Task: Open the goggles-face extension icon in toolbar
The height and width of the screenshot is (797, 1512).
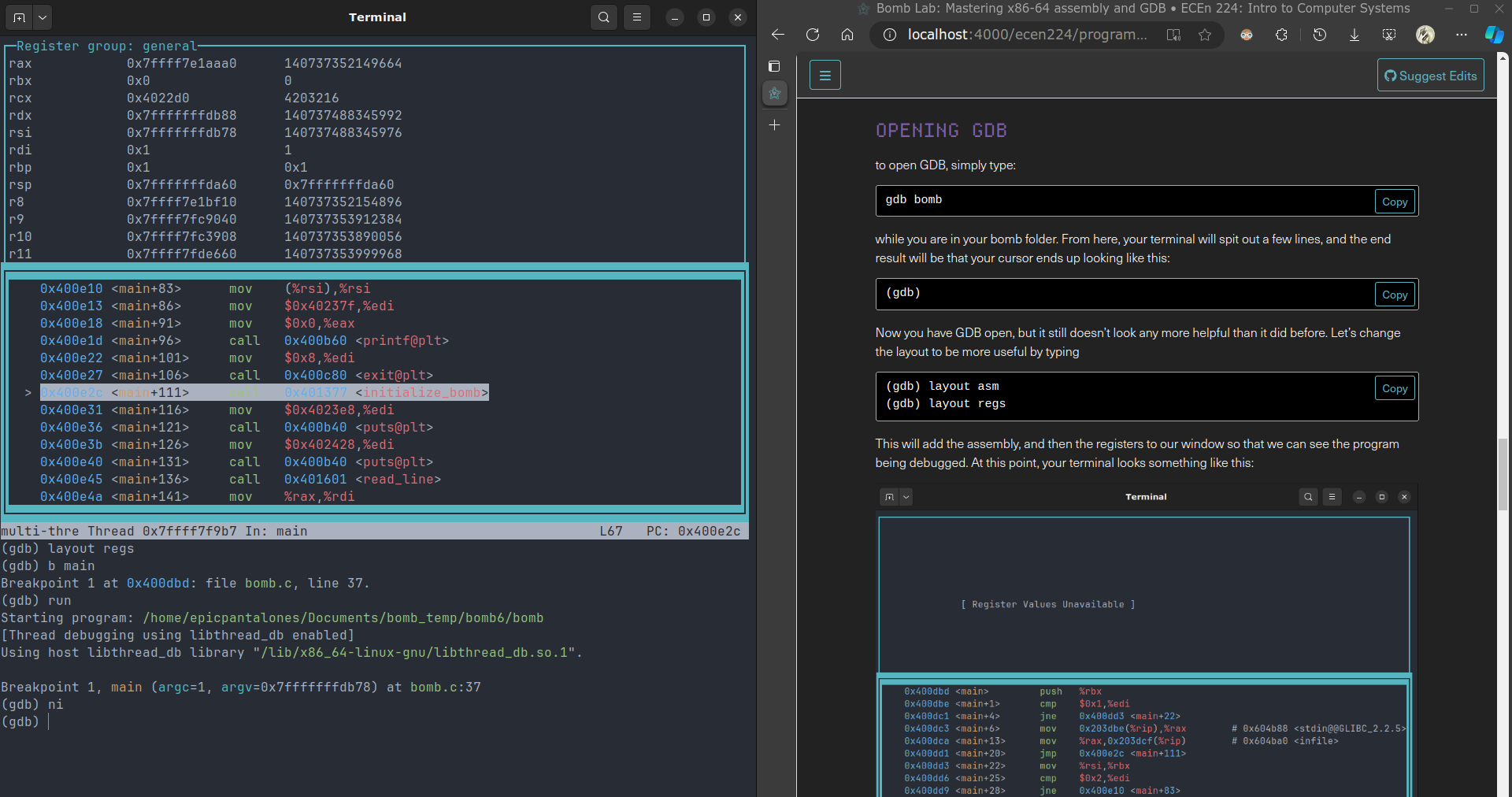Action: click(1247, 35)
